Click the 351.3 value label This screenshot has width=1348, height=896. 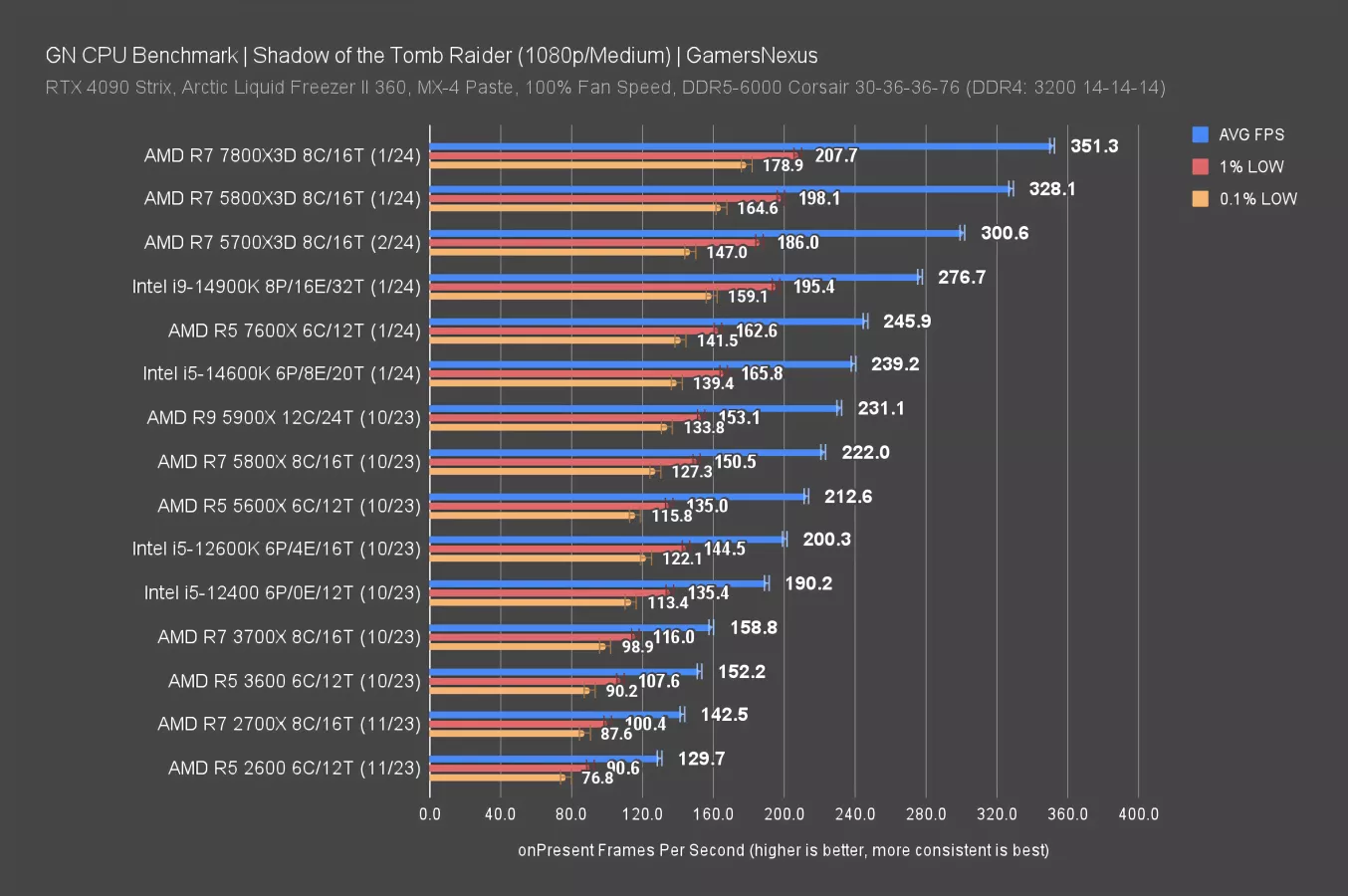coord(1092,145)
